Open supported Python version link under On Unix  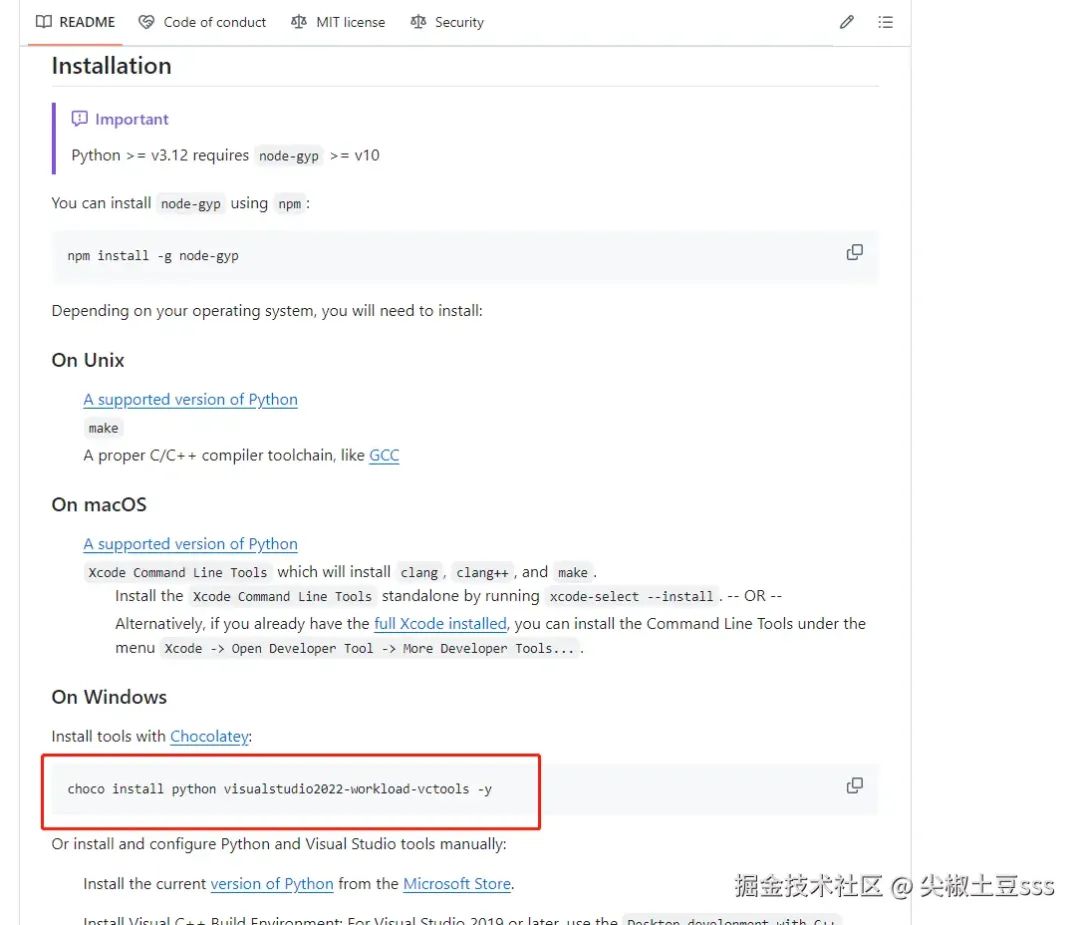[x=191, y=399]
